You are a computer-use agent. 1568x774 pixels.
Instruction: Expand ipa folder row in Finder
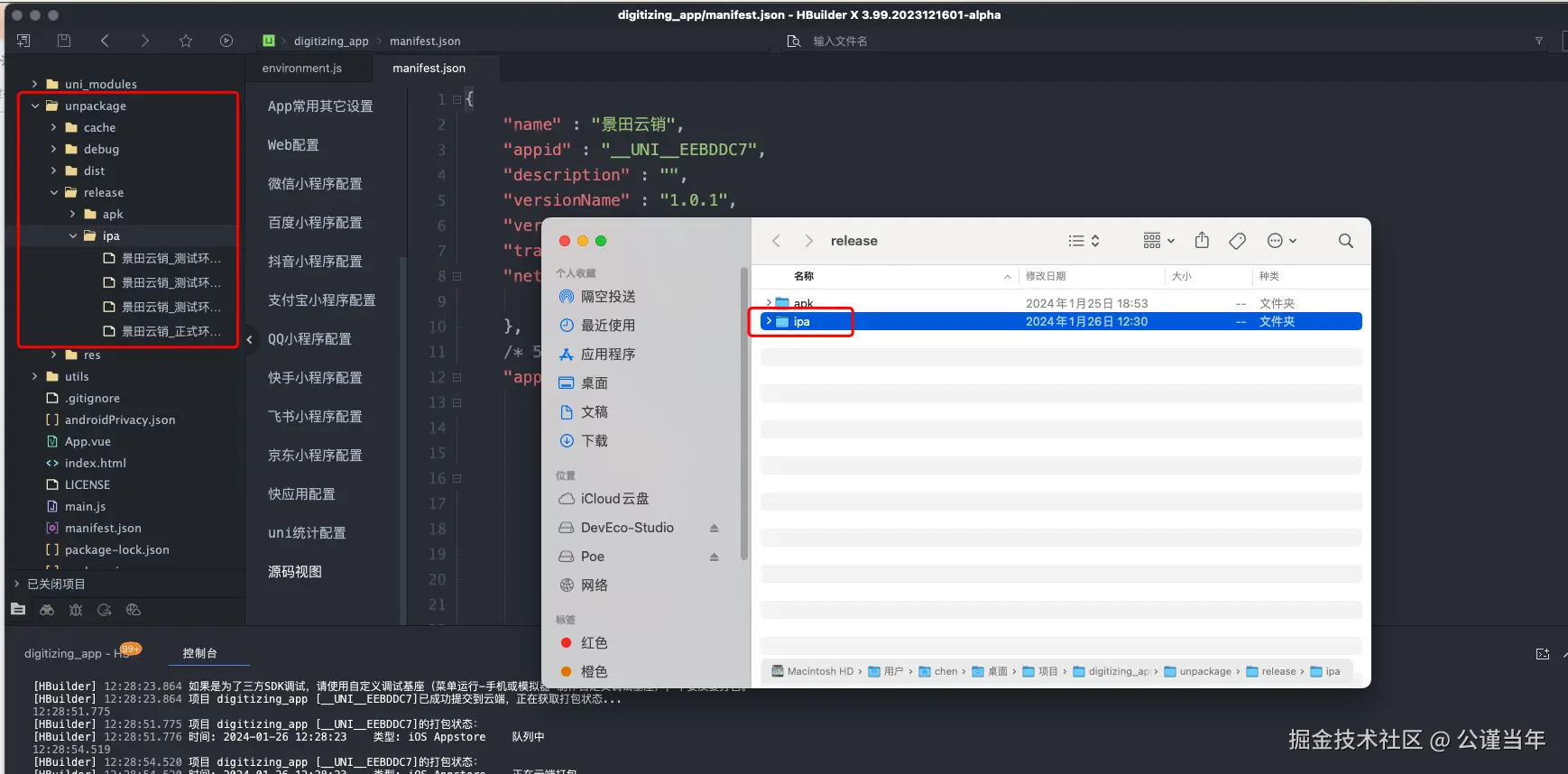769,321
